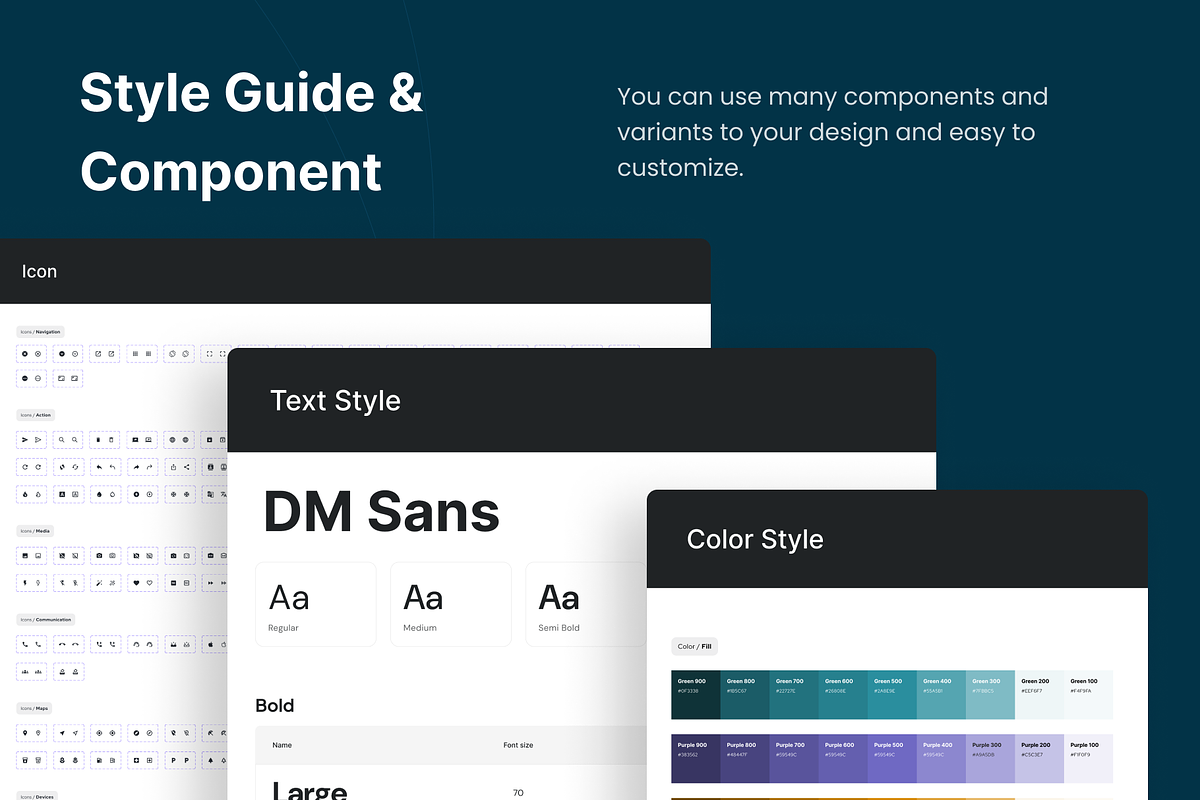1200x800 pixels.
Task: Choose the filled forward arrow icon
Action: tap(136, 467)
